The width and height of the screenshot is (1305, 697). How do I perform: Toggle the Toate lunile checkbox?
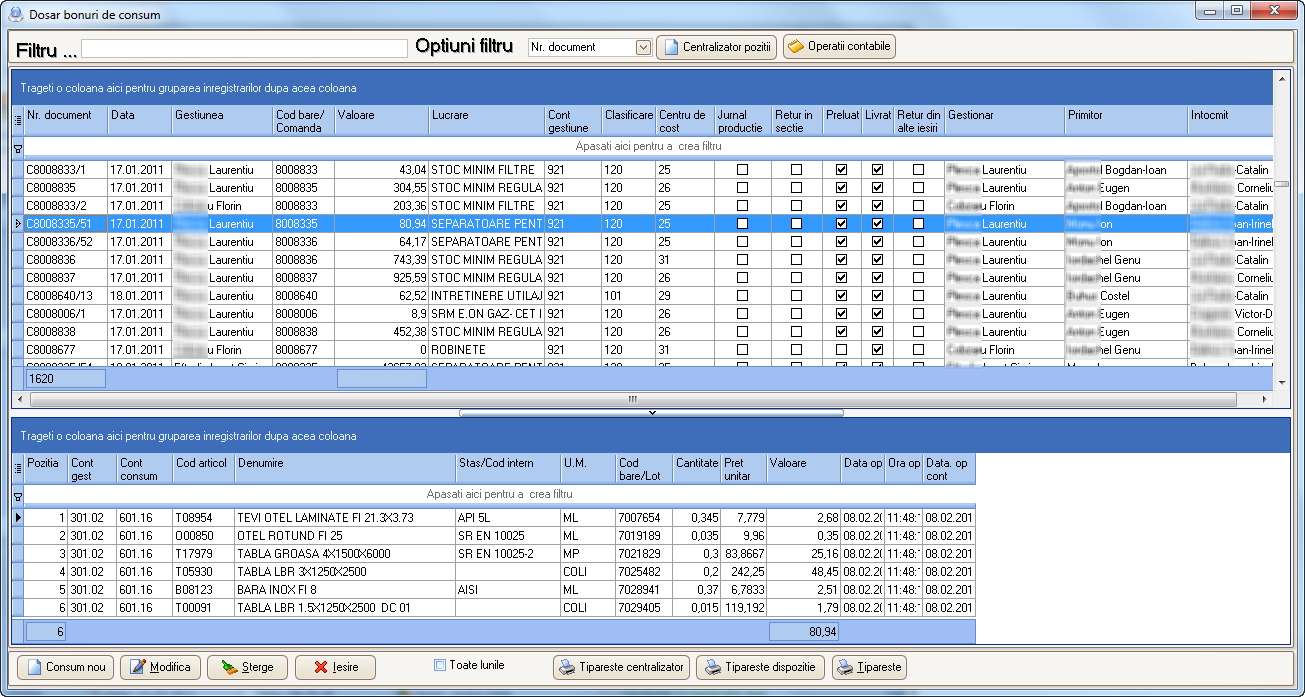pyautogui.click(x=440, y=665)
